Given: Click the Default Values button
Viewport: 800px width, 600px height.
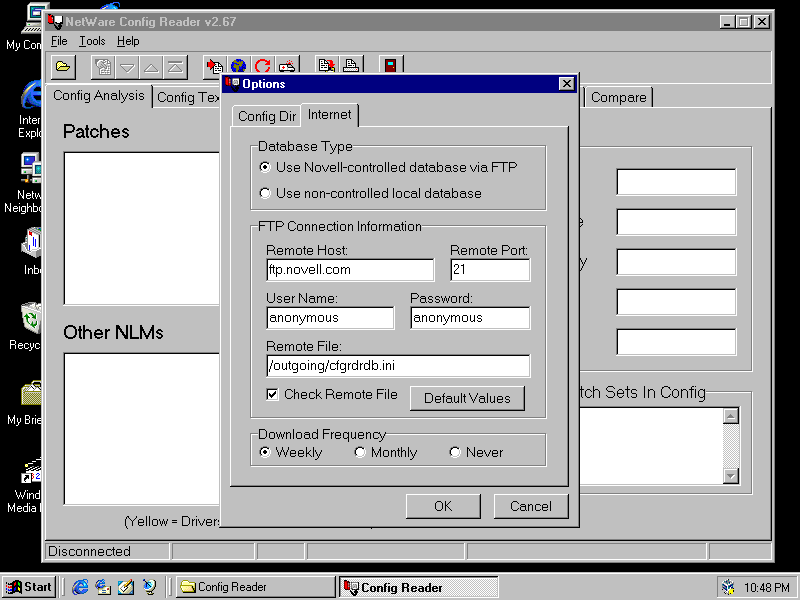Looking at the screenshot, I should [467, 398].
